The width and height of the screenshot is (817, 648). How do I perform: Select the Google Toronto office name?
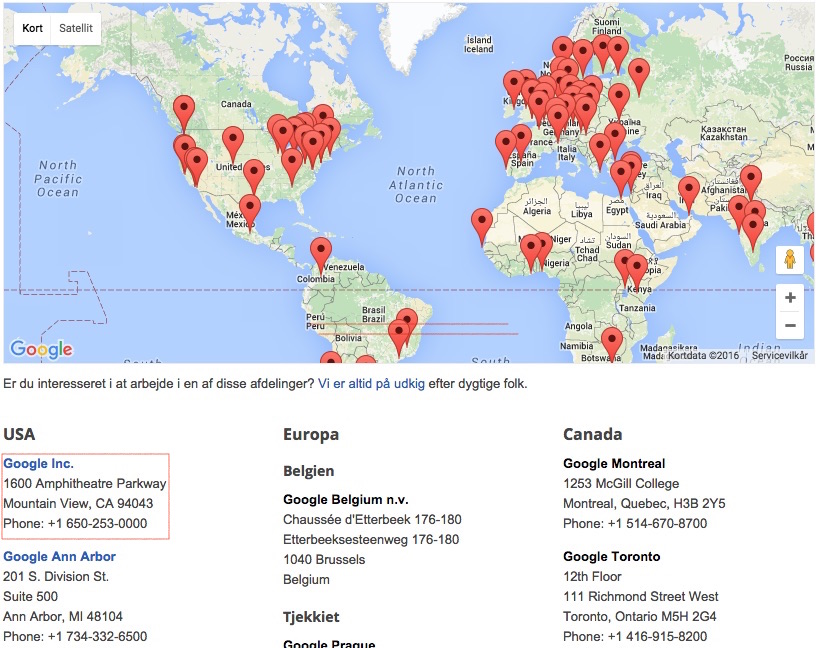click(x=612, y=556)
